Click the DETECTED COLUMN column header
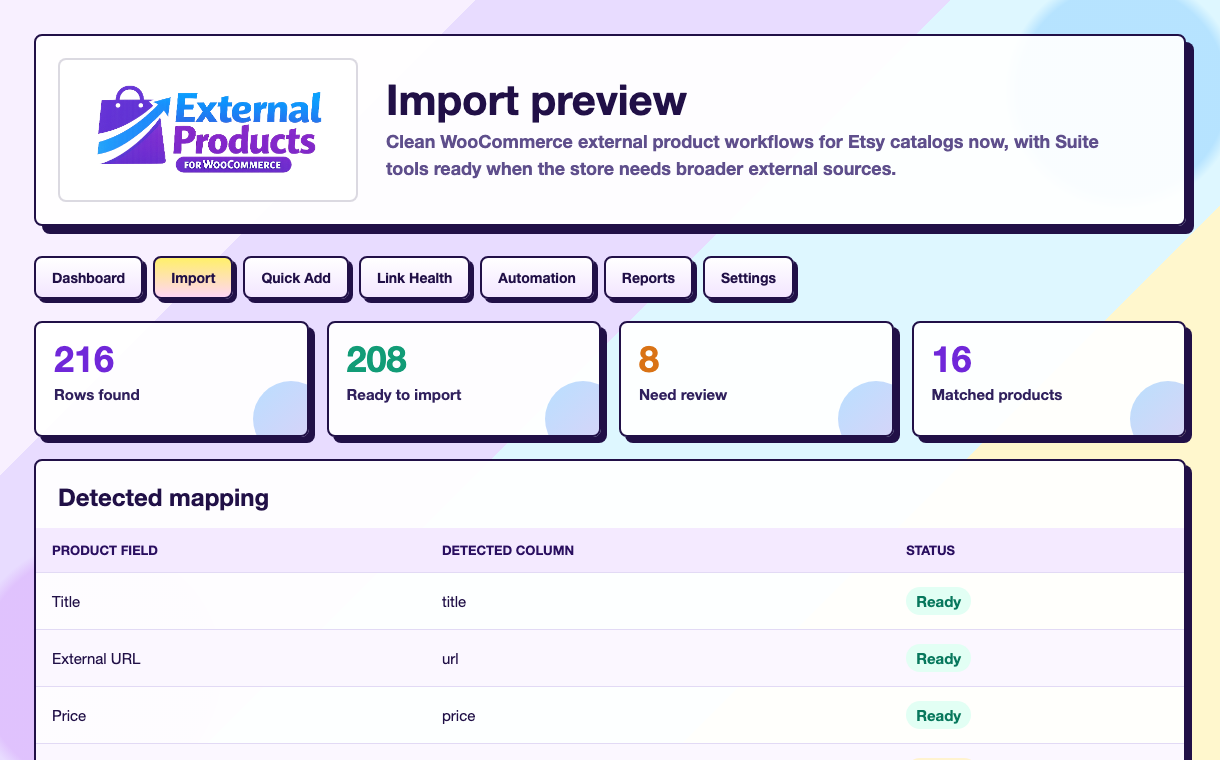The width and height of the screenshot is (1220, 760). [508, 550]
